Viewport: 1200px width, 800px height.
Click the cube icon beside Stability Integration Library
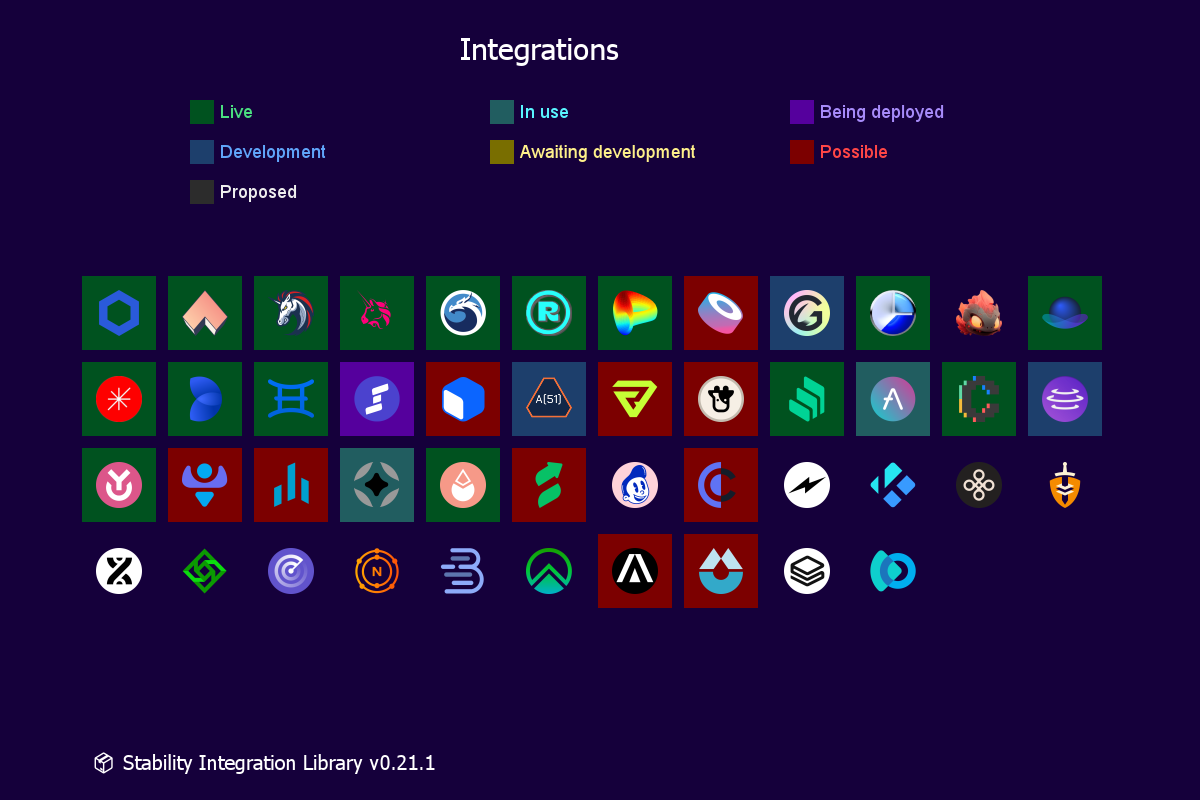coord(104,763)
